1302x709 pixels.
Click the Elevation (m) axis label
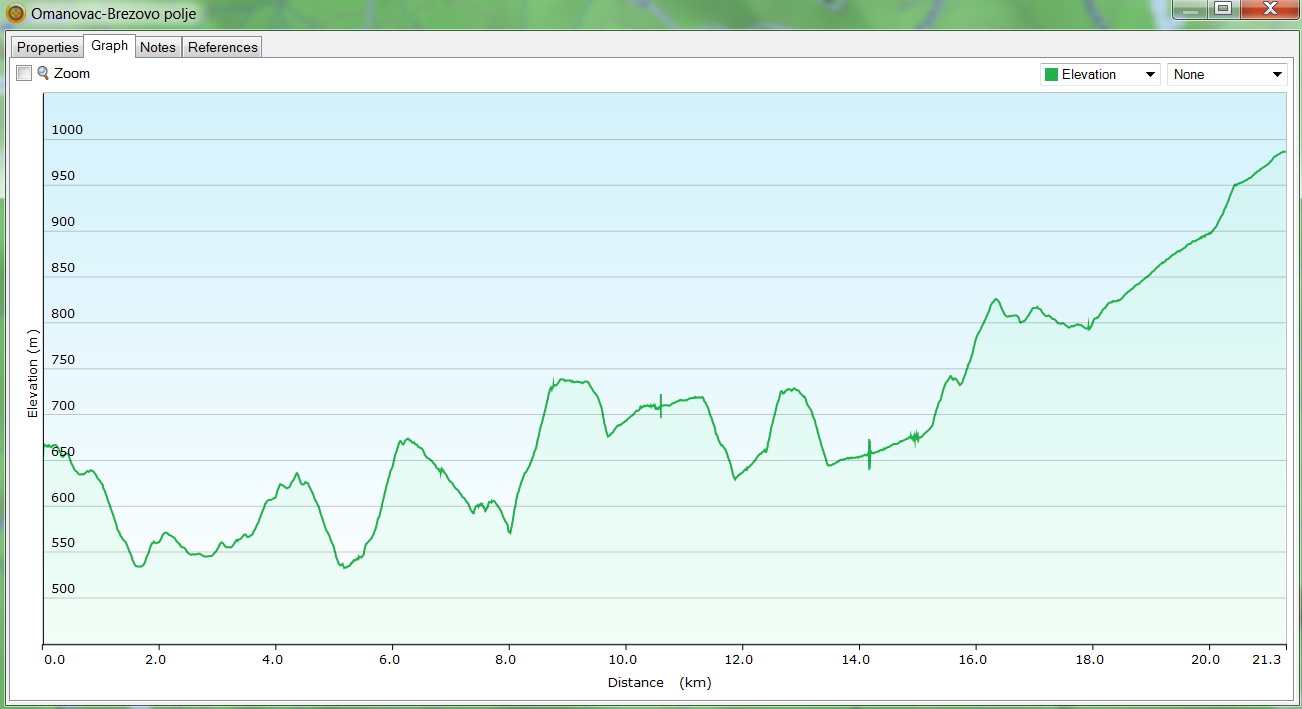(33, 376)
